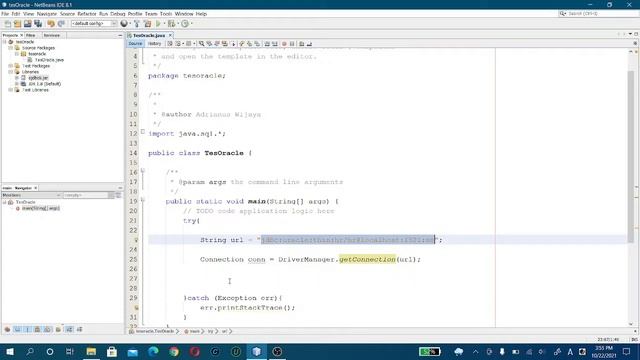This screenshot has height=360, width=640.
Task: Click the Debug Project icon
Action: 171,24
